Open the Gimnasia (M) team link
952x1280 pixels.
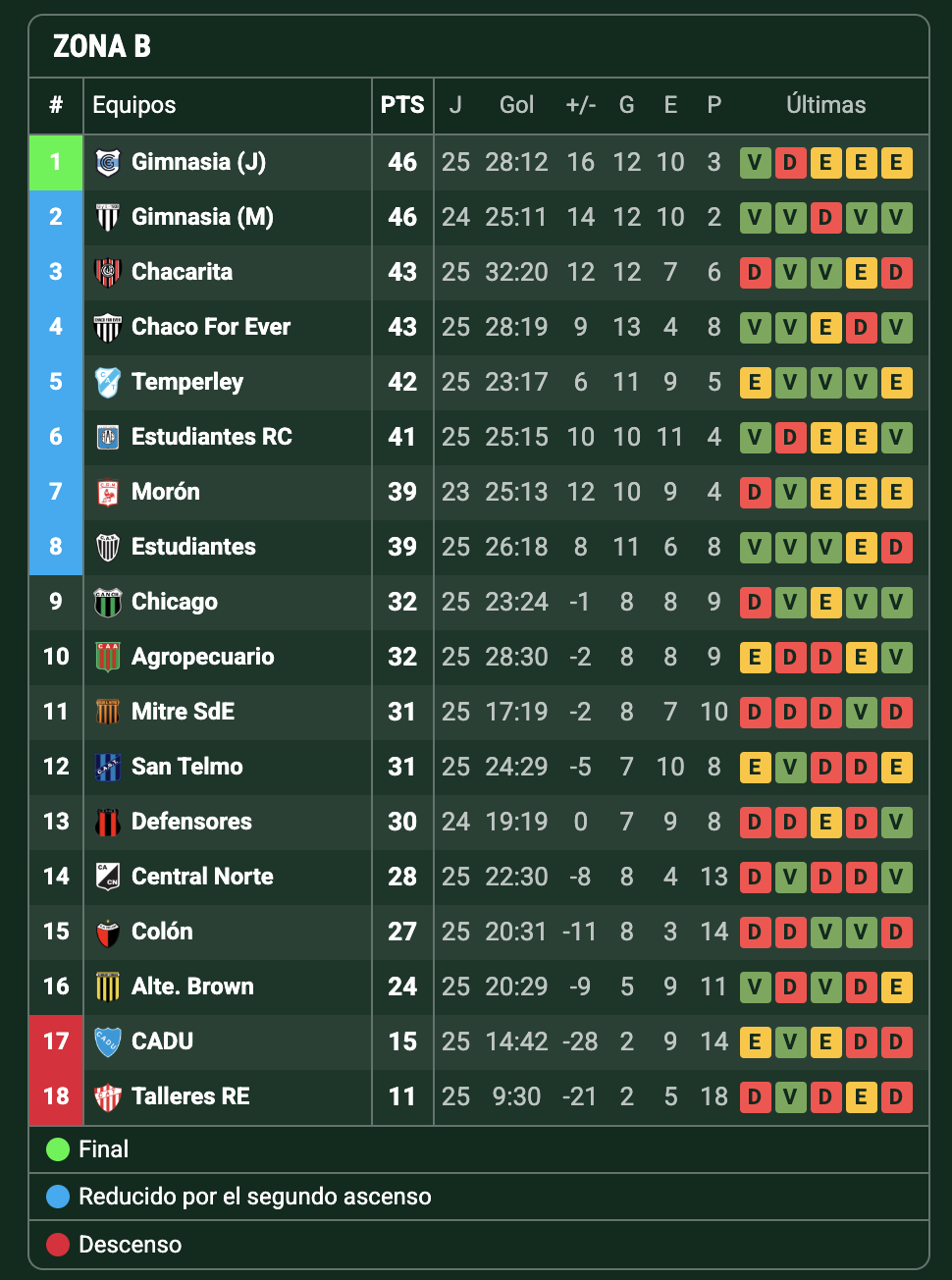click(x=202, y=217)
